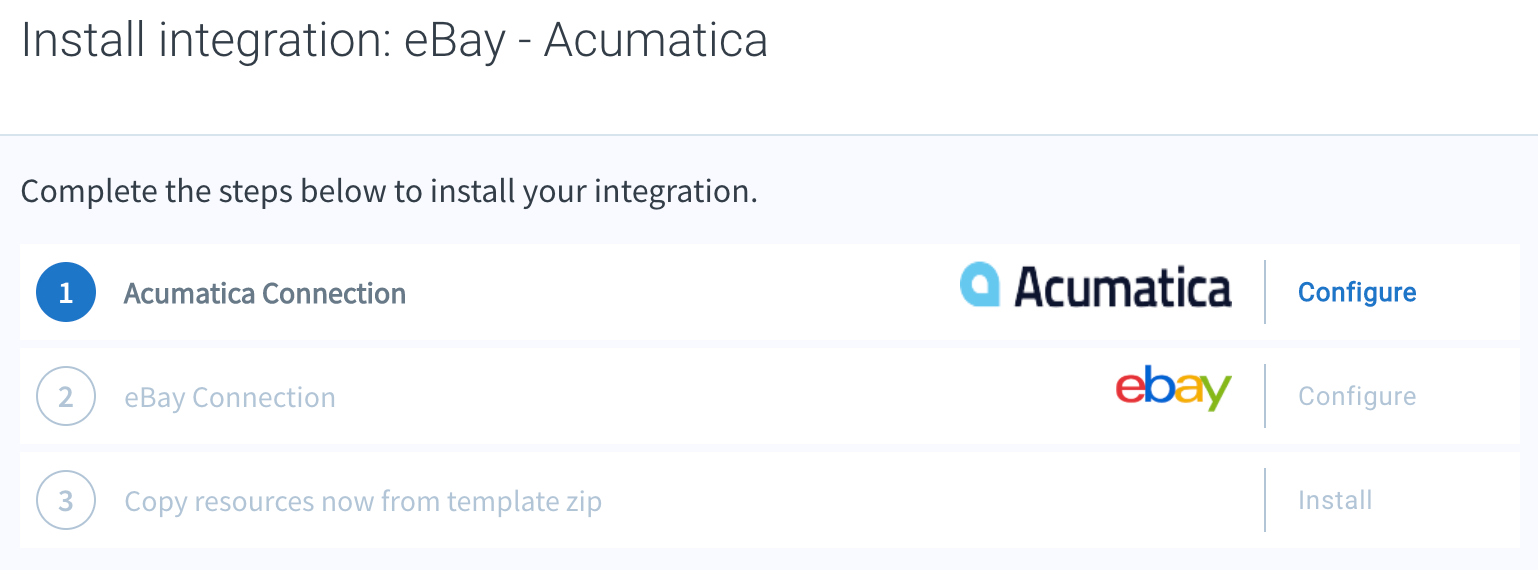Select the eBay Connection step label
Viewport: 1538px width, 570px height.
pyautogui.click(x=230, y=397)
